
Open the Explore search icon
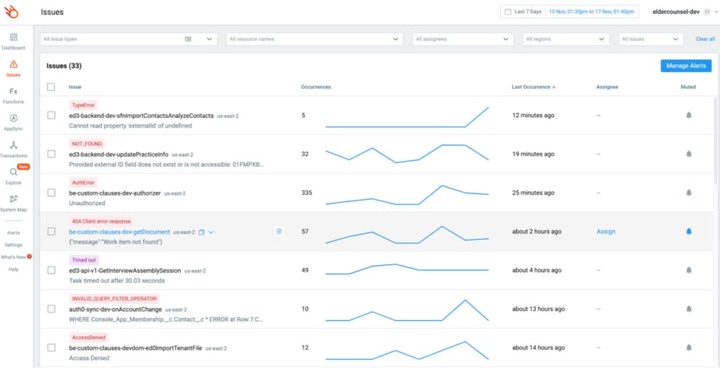pos(13,172)
